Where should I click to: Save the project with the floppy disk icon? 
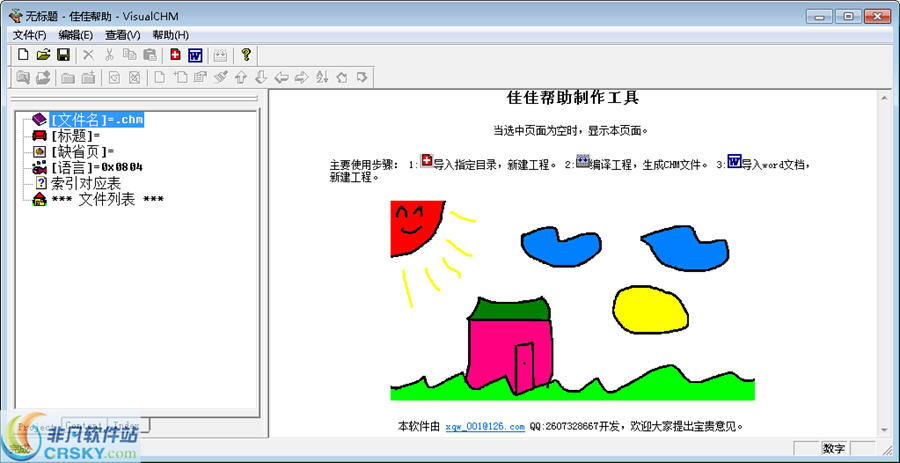pyautogui.click(x=63, y=55)
